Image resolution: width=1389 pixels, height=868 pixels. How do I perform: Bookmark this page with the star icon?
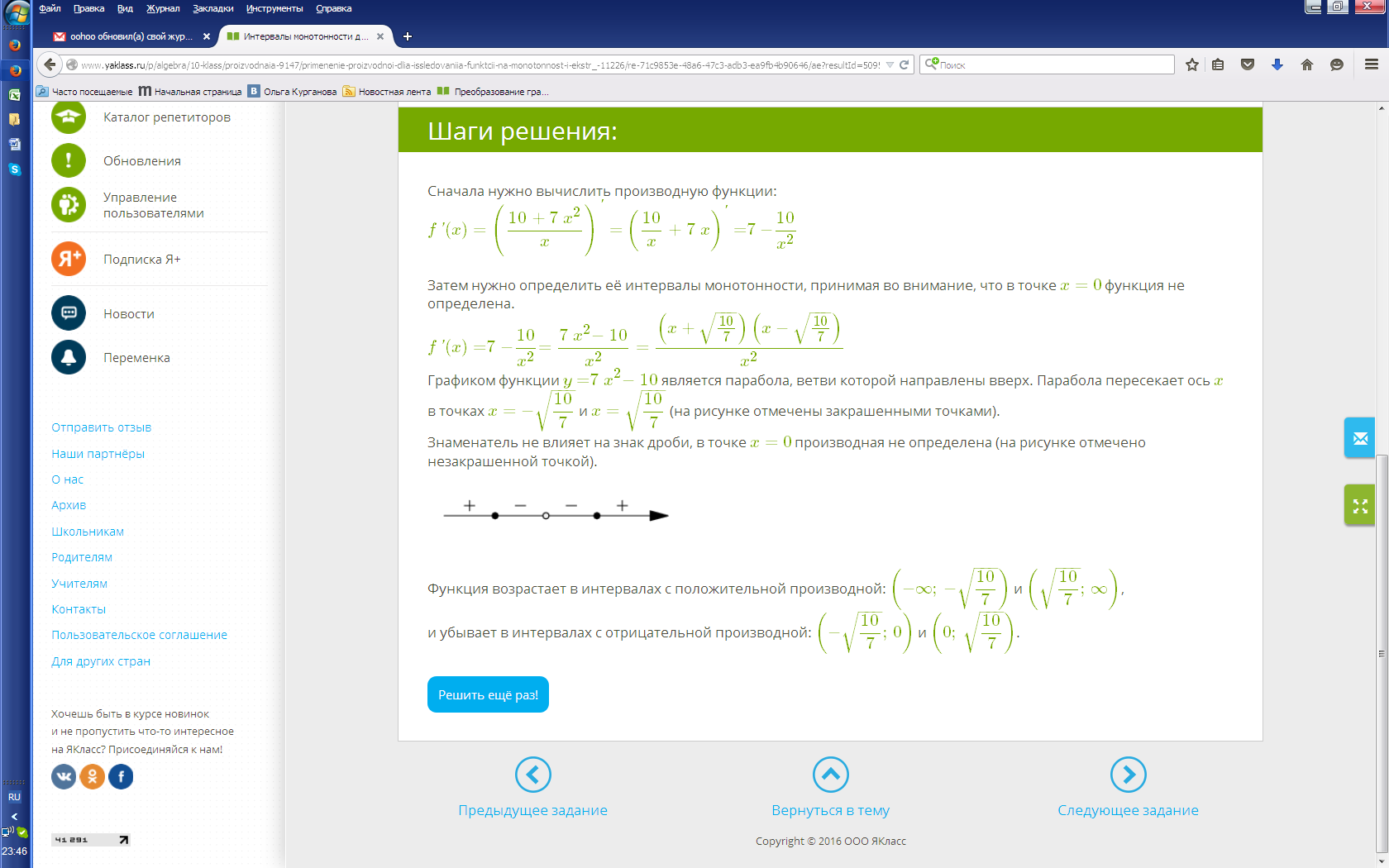tap(1191, 64)
